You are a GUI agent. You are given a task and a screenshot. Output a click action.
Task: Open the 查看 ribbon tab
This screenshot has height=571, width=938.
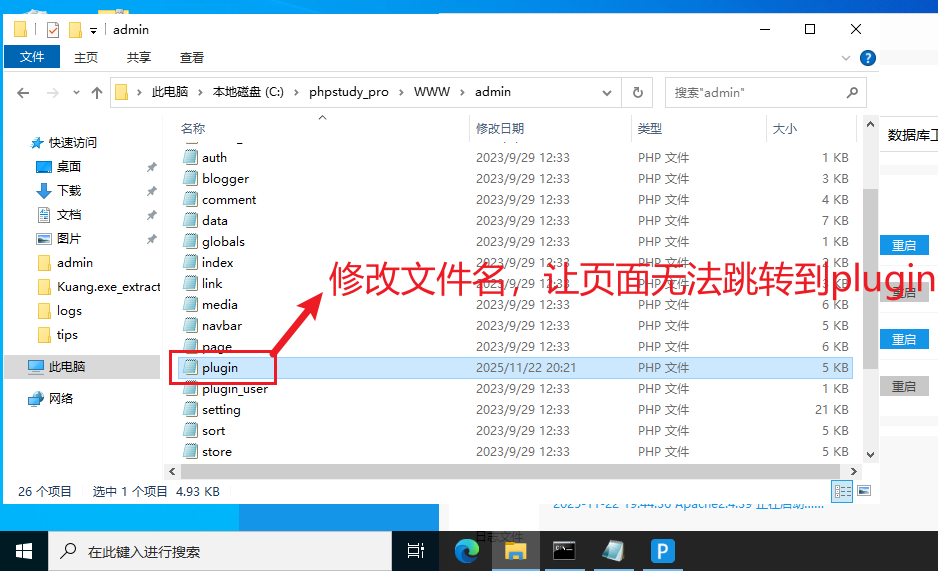click(x=191, y=57)
